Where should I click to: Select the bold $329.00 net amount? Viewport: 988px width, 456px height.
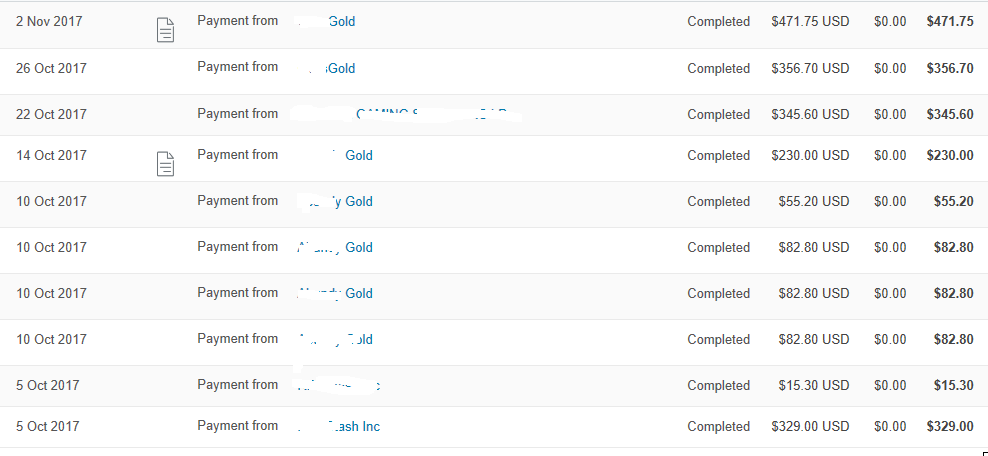pos(950,426)
